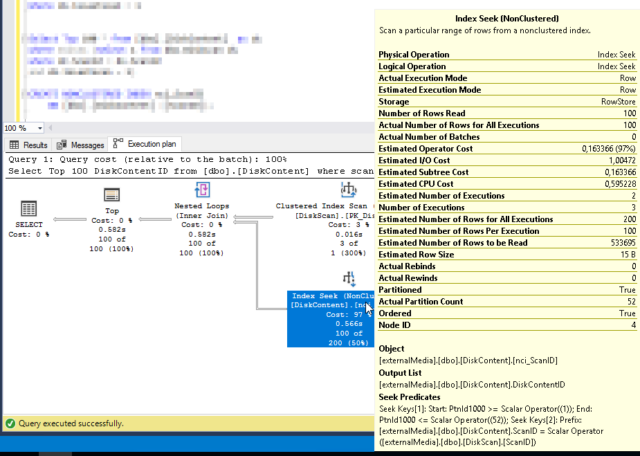Click the Clustered Index Scan operator icon
640x456 pixels.
[x=349, y=190]
